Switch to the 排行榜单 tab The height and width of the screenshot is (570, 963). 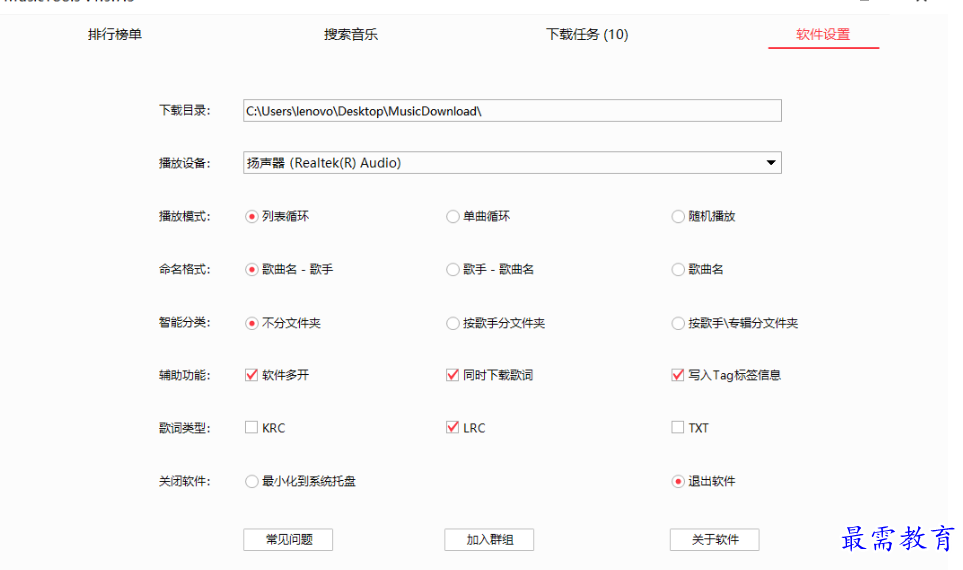pos(115,34)
